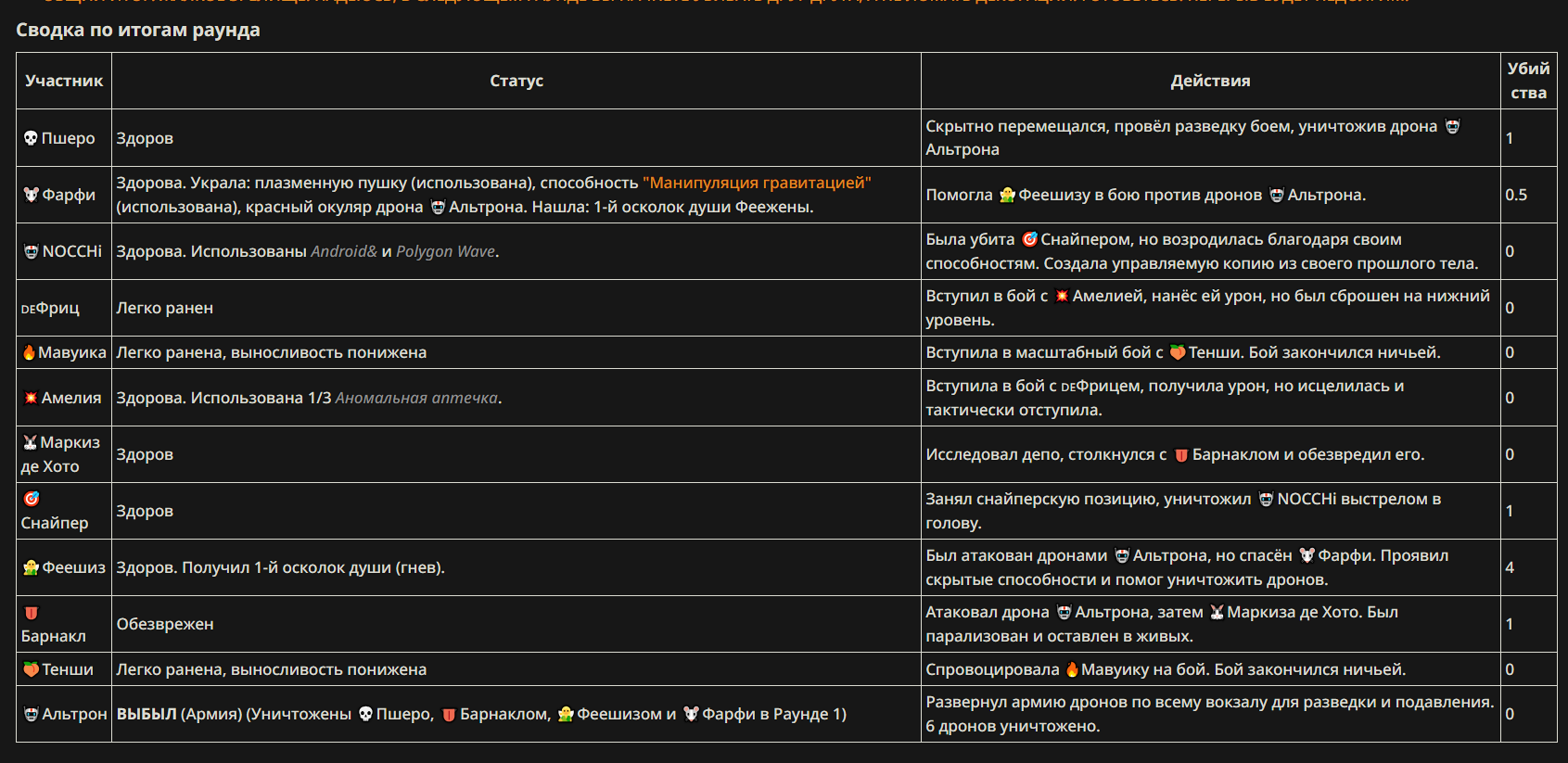The height and width of the screenshot is (763, 1568).
Task: Click the Участник column header
Action: (x=64, y=81)
